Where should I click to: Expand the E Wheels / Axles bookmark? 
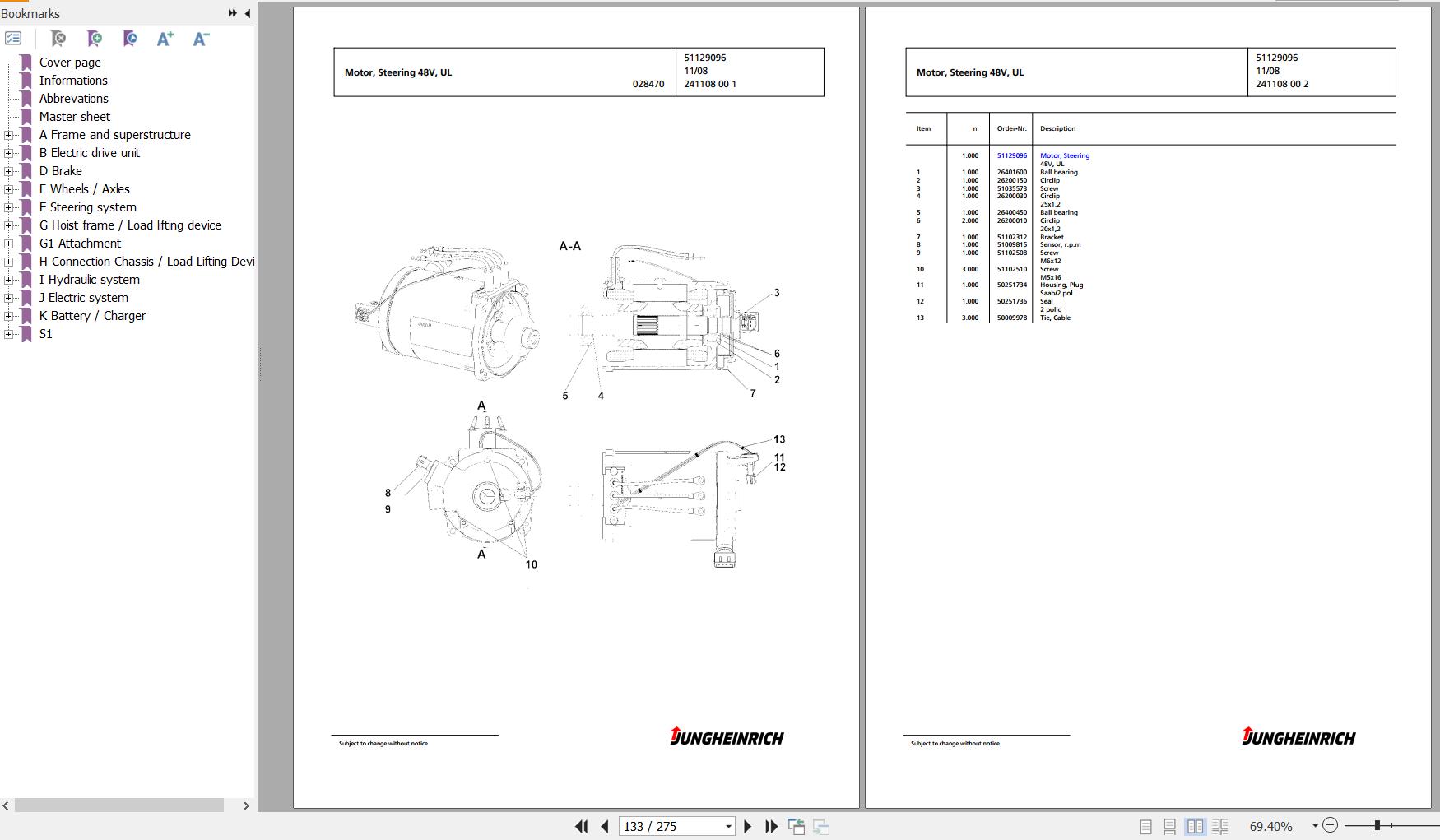(8, 189)
